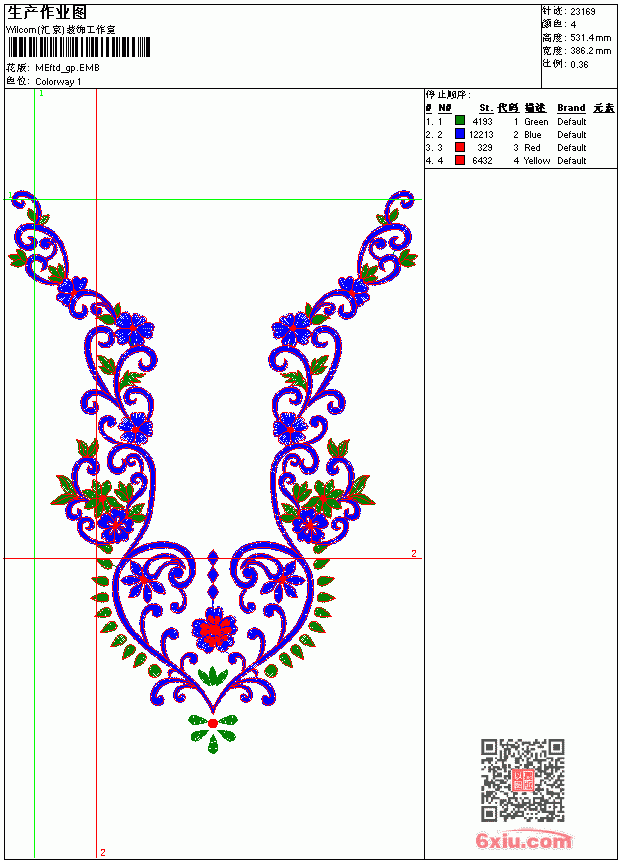
Task: Click the red color swatch for stop 3
Action: coord(460,147)
